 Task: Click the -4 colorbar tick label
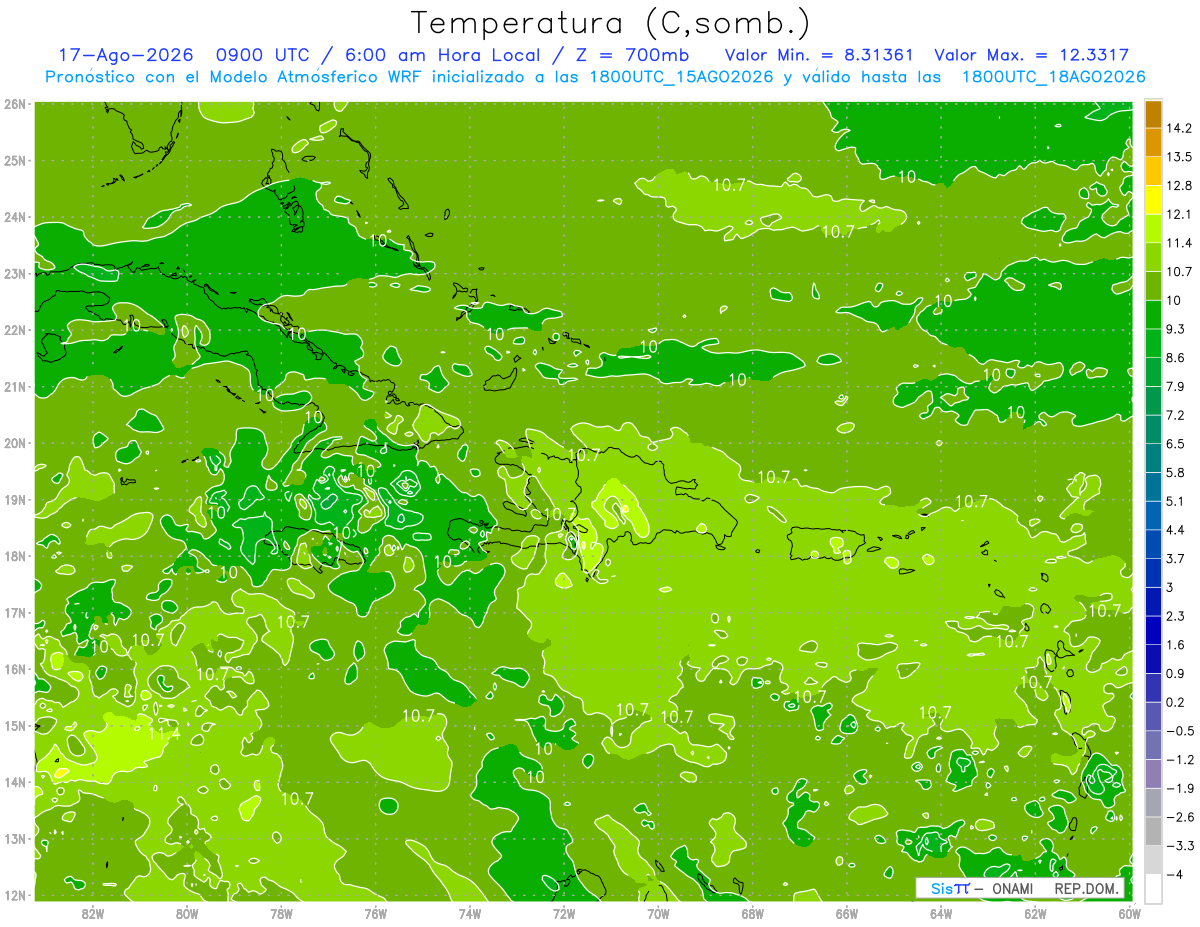1174,874
